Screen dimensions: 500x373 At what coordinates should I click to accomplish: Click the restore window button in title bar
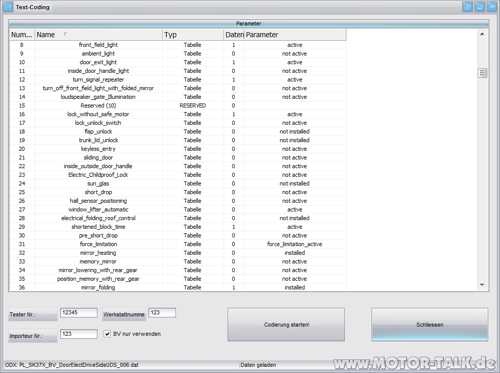pos(467,7)
